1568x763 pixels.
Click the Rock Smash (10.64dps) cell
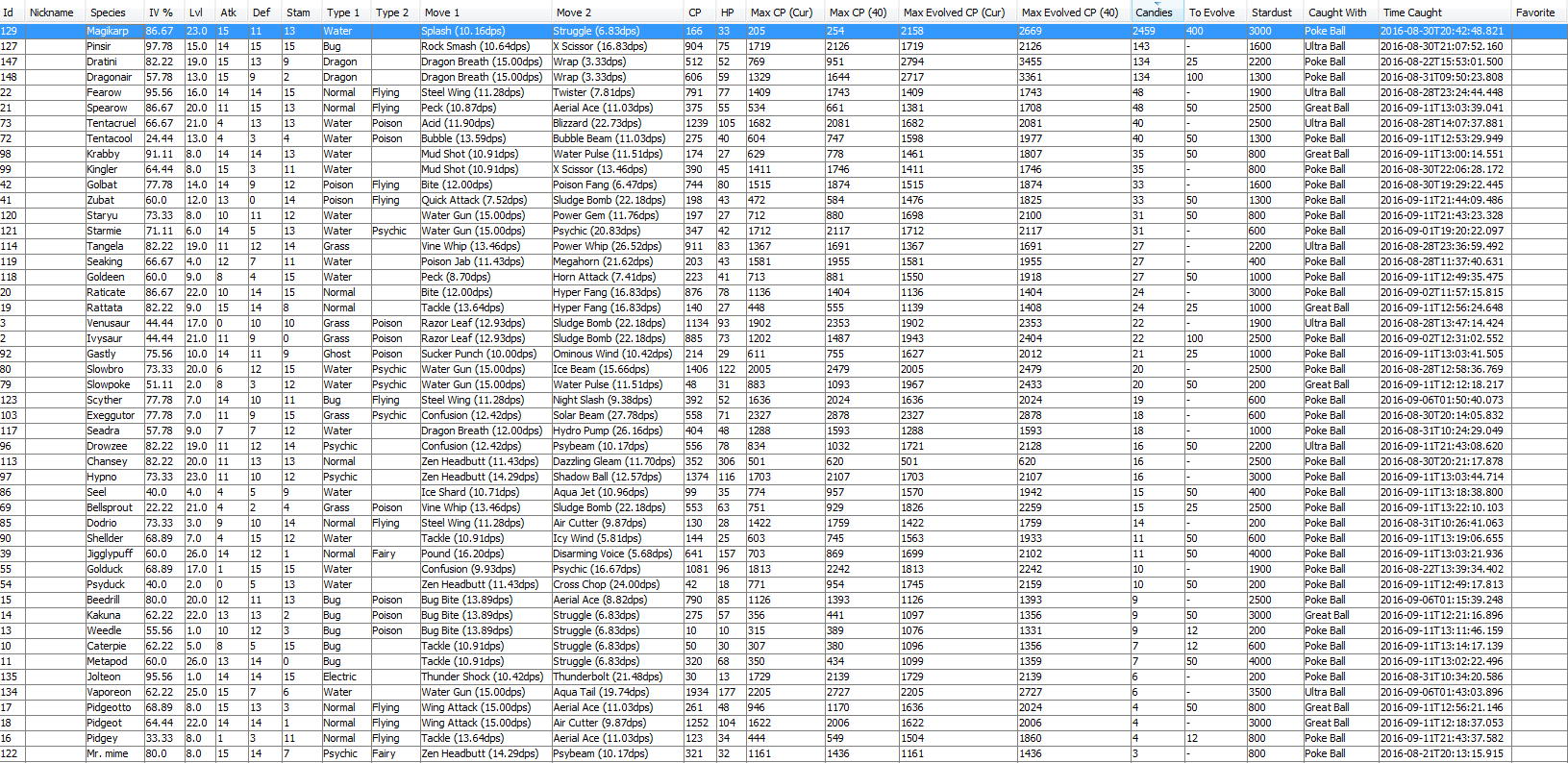(485, 46)
